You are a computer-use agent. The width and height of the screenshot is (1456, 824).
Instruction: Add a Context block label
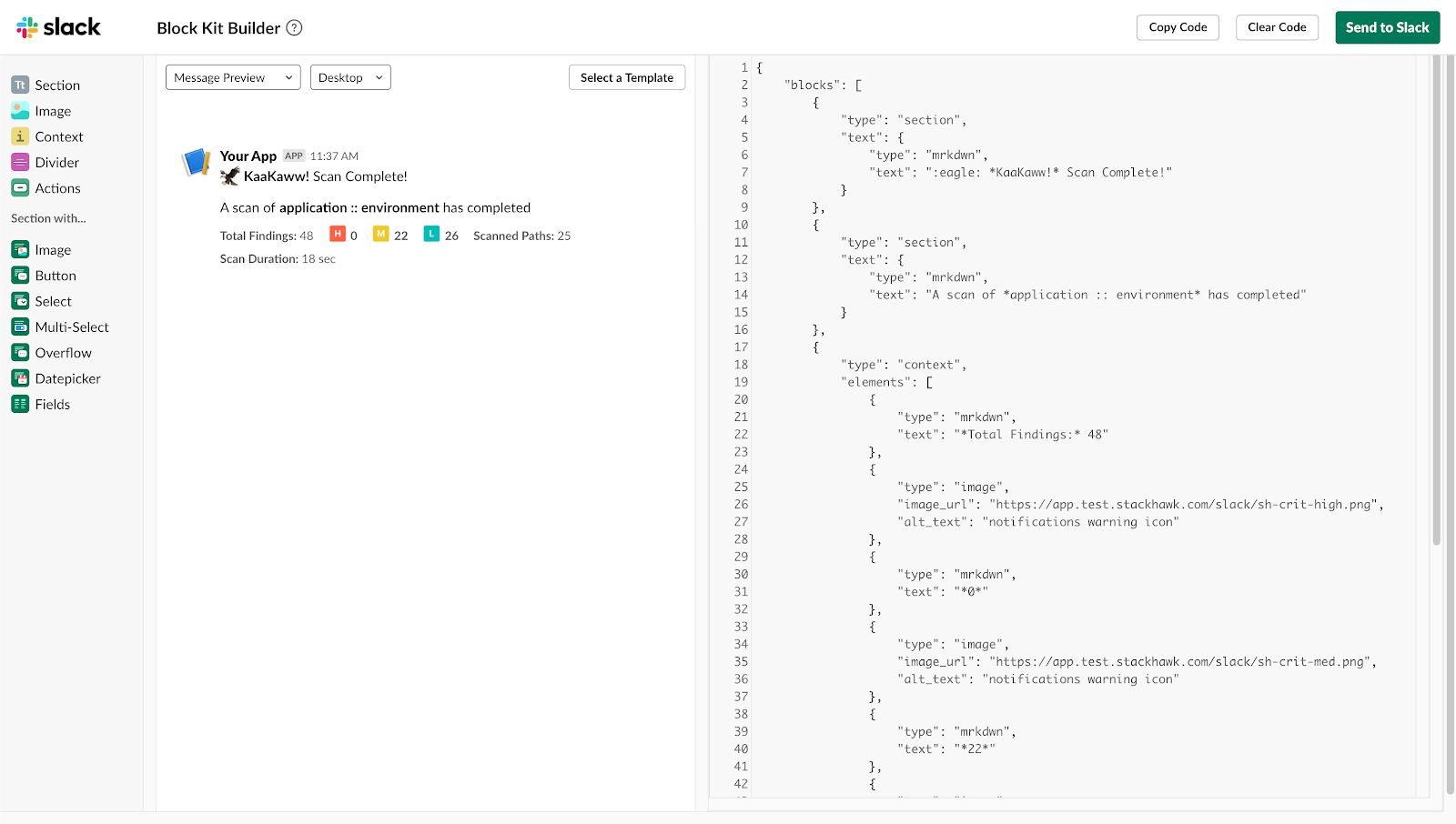click(59, 136)
